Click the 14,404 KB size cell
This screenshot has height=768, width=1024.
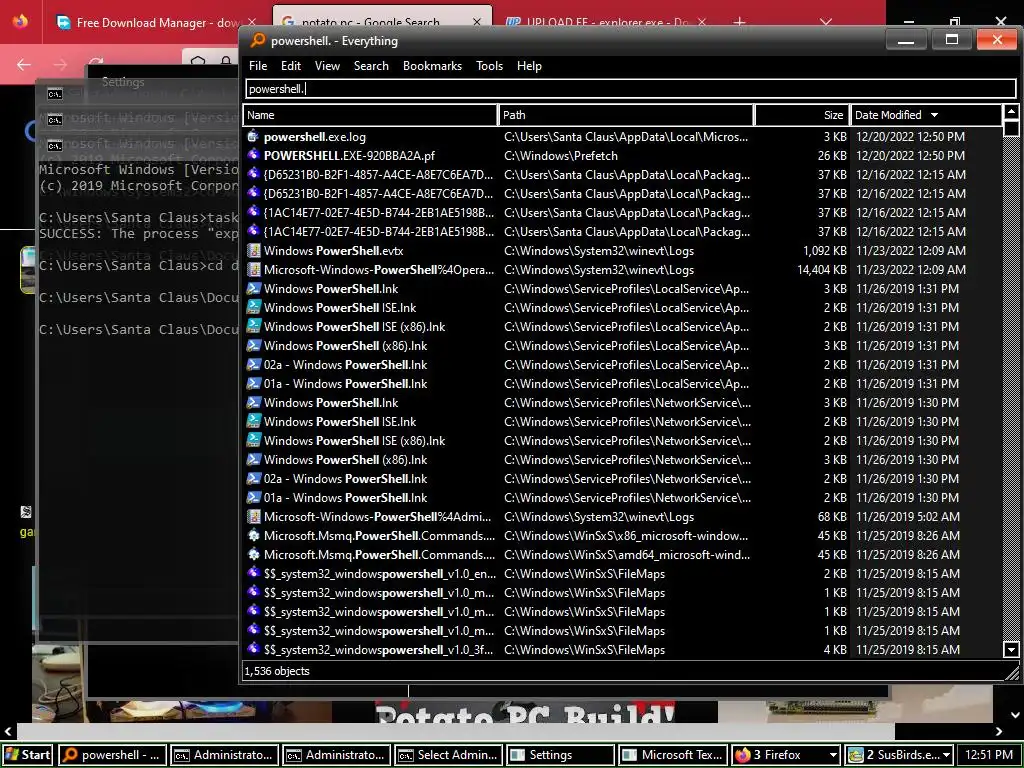pos(822,270)
